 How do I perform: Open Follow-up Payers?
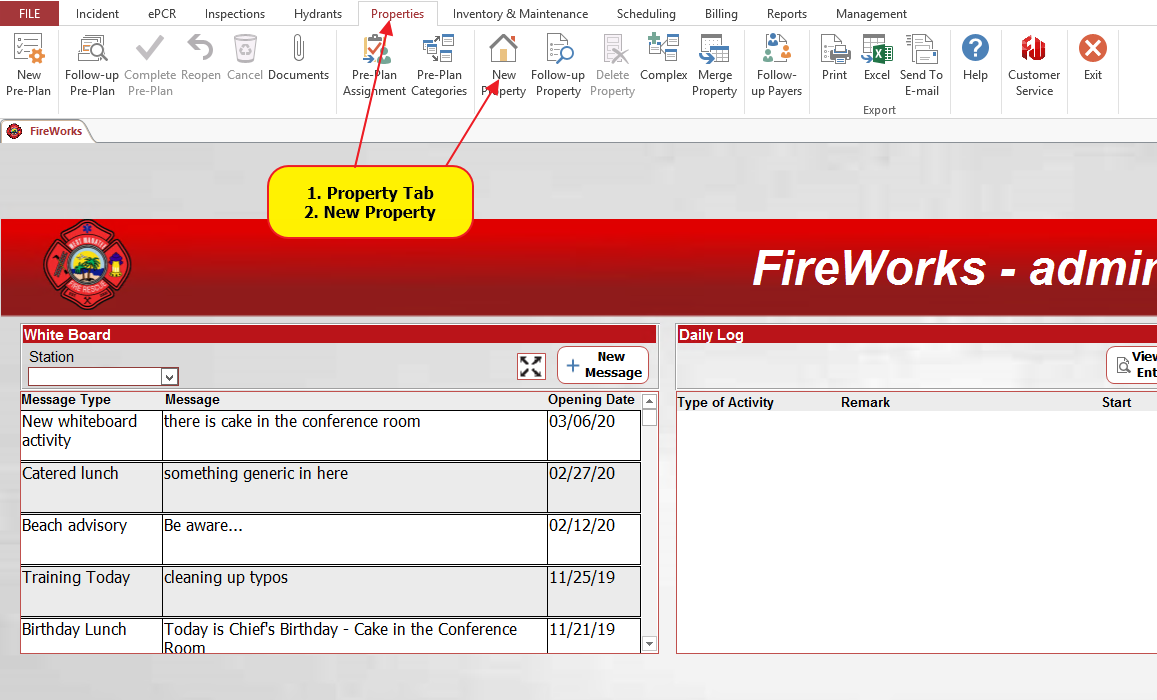click(x=776, y=65)
